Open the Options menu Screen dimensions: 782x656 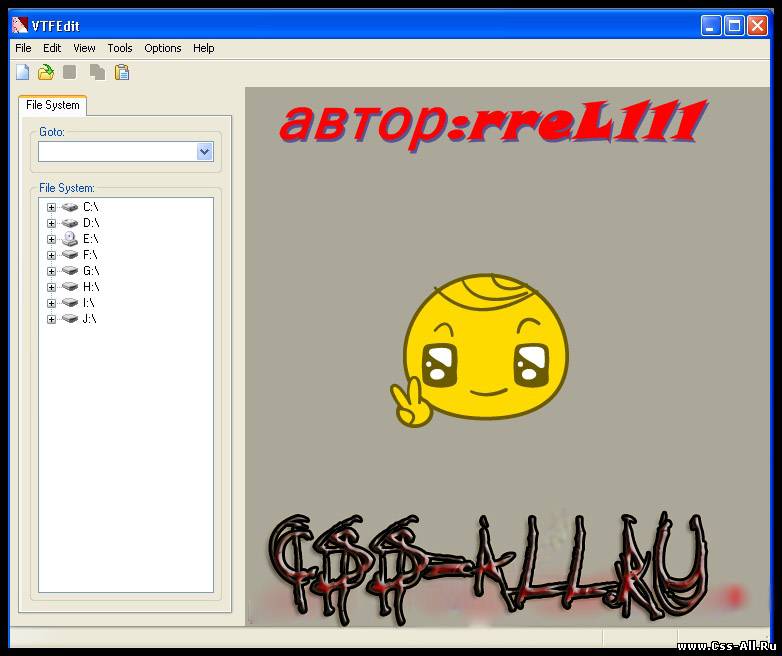[x=163, y=48]
